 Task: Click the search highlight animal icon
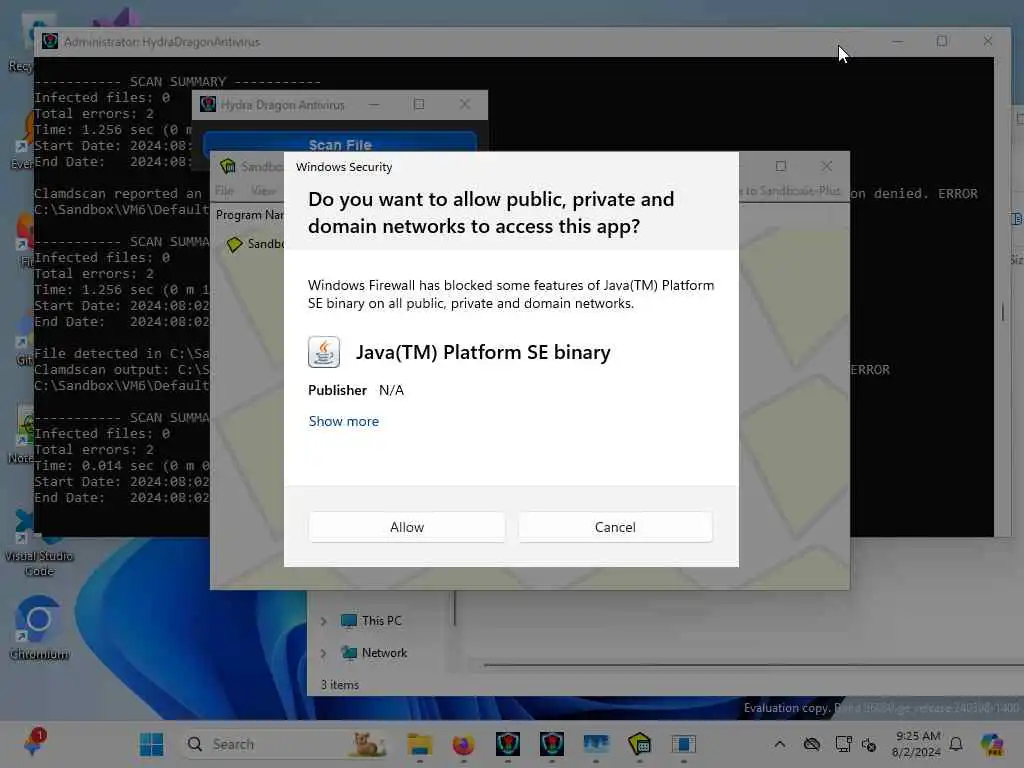pyautogui.click(x=367, y=744)
